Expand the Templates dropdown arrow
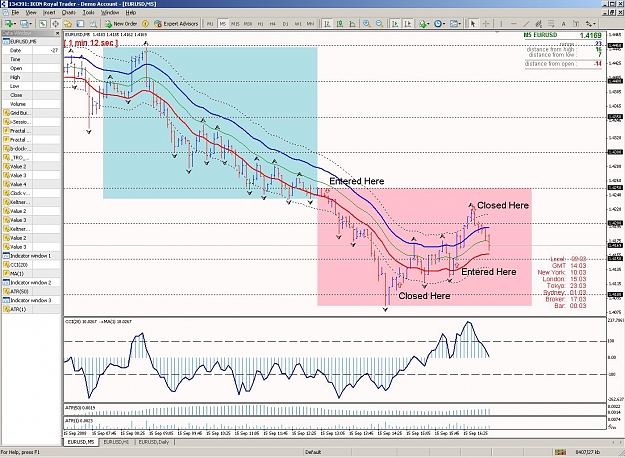Viewport: 625px width, 458px height. point(460,24)
